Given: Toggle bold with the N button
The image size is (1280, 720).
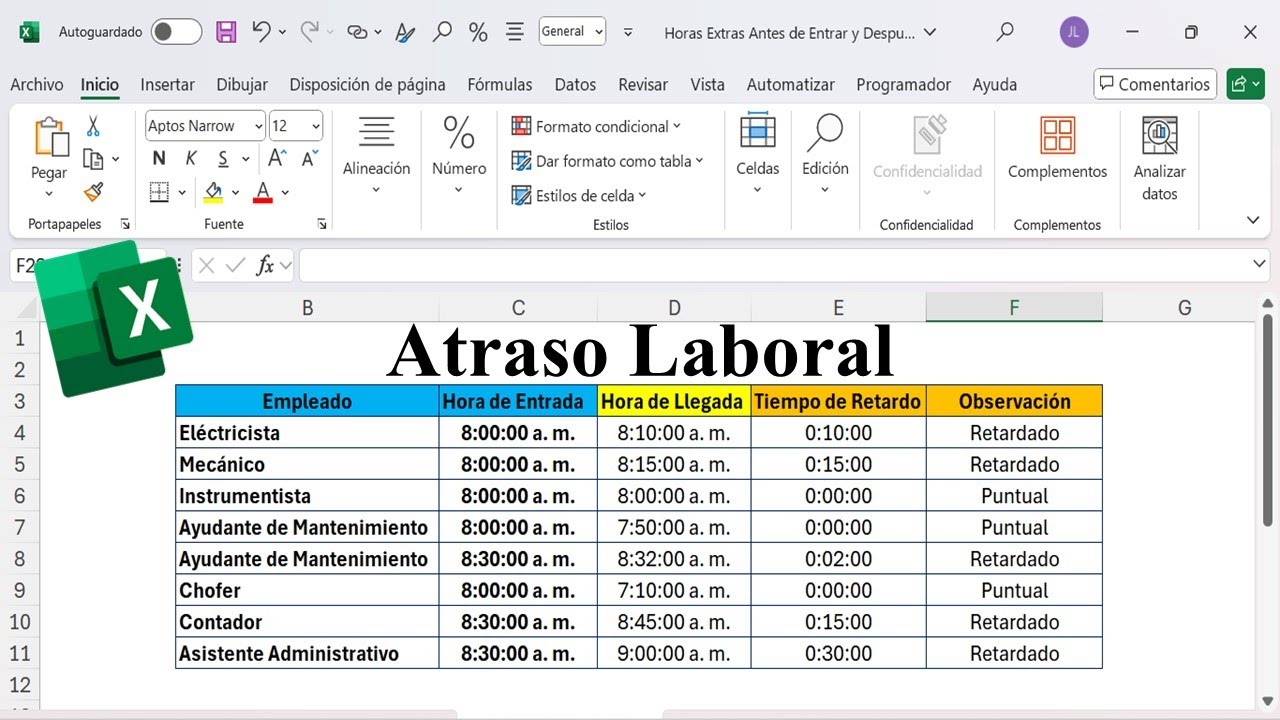Looking at the screenshot, I should coord(159,158).
